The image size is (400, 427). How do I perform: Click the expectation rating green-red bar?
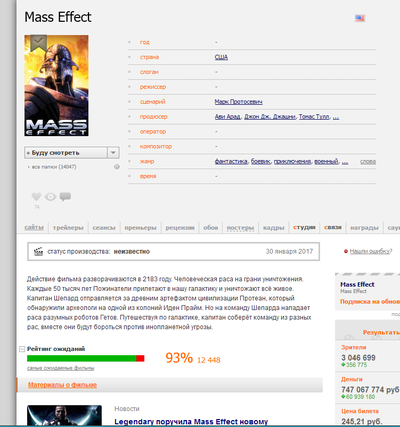[86, 358]
